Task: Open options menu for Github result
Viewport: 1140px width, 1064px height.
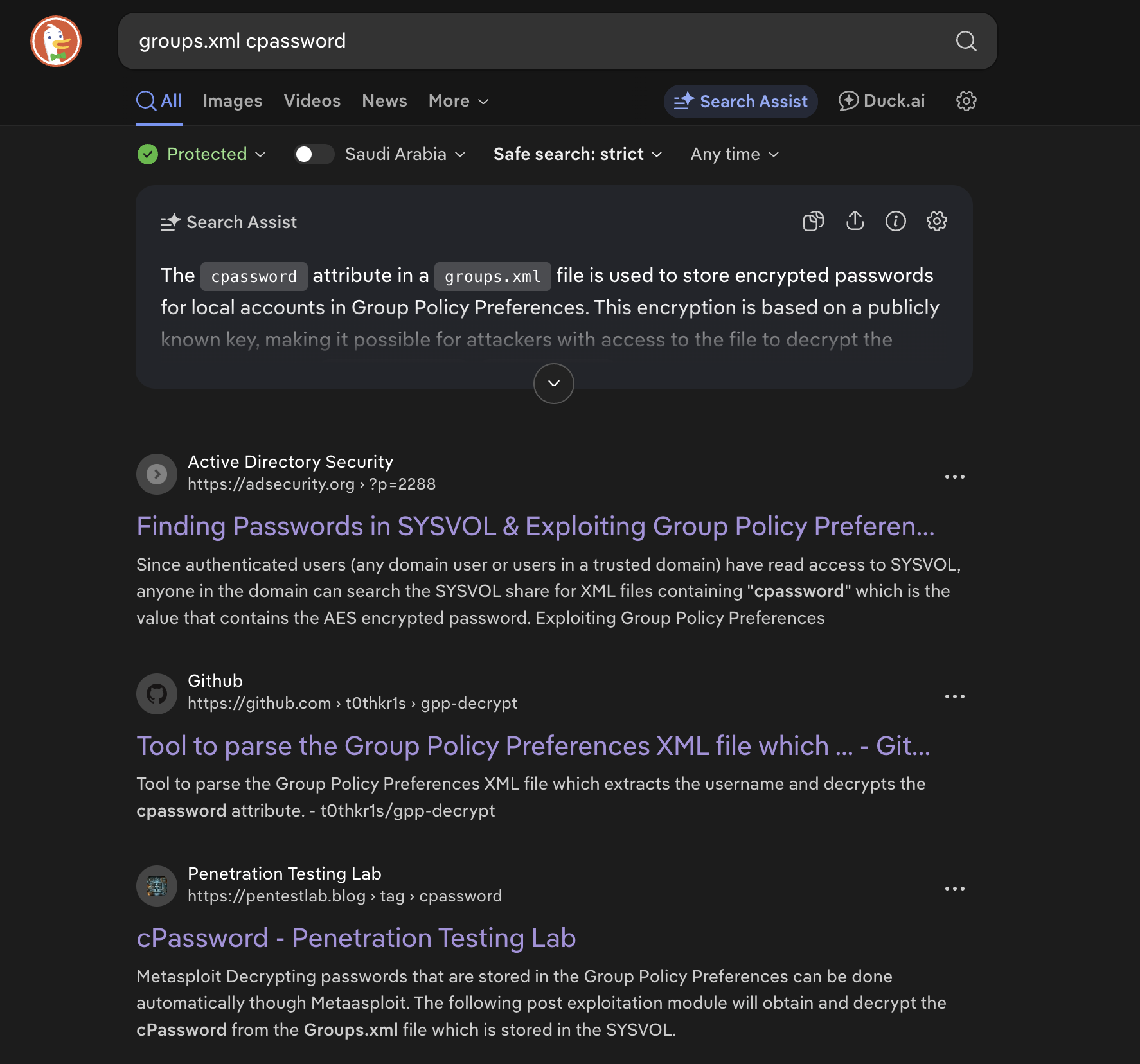Action: click(x=954, y=696)
